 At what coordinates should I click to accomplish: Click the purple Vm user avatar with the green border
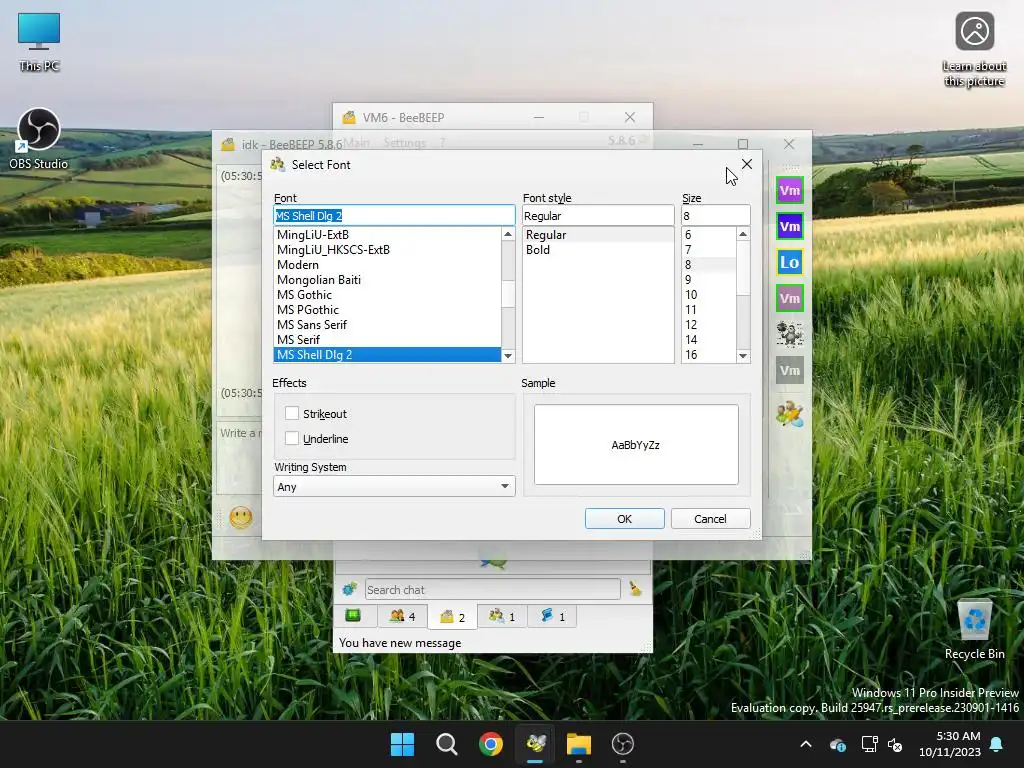790,191
